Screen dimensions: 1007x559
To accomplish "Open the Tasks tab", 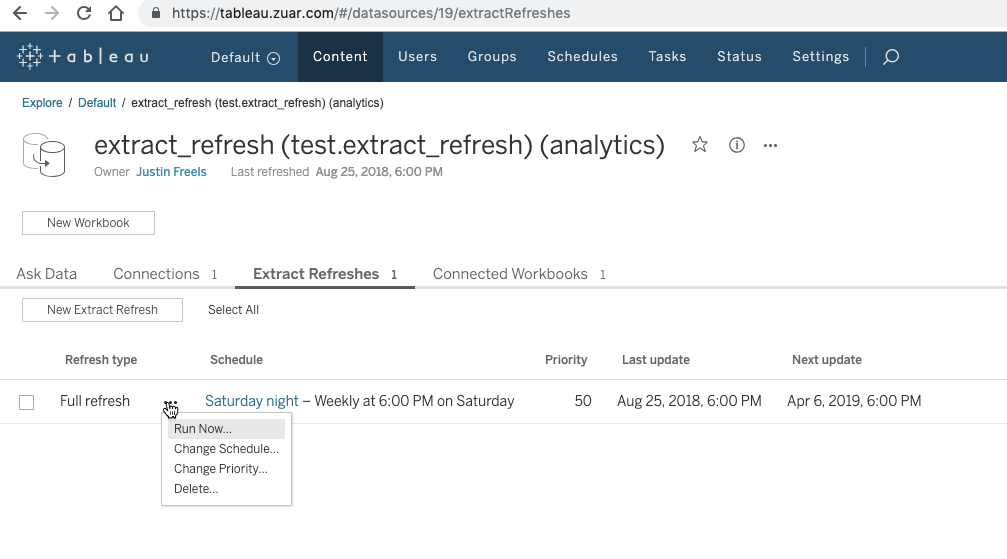I will click(x=667, y=57).
